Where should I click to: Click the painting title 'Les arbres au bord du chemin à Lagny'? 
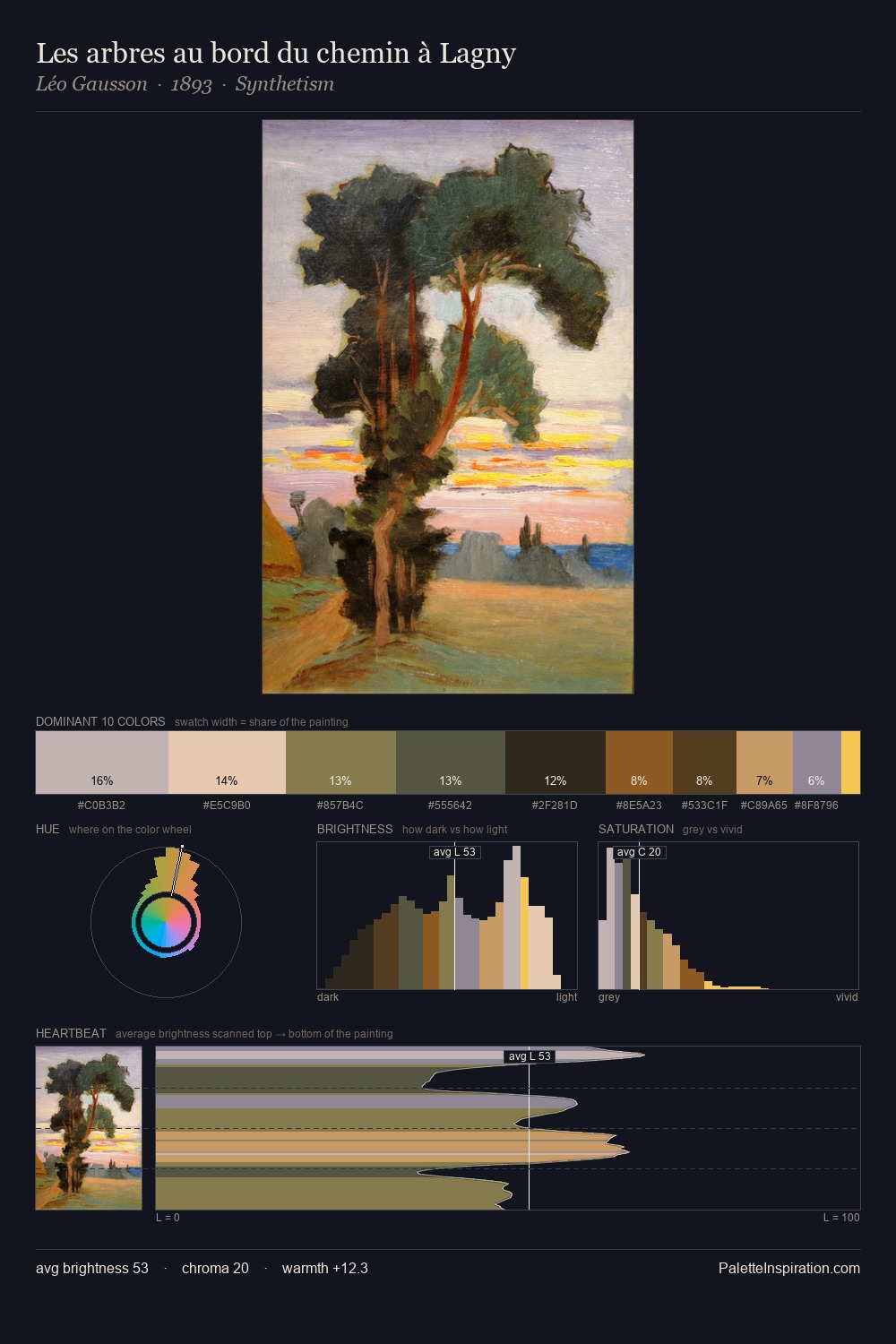click(x=276, y=54)
